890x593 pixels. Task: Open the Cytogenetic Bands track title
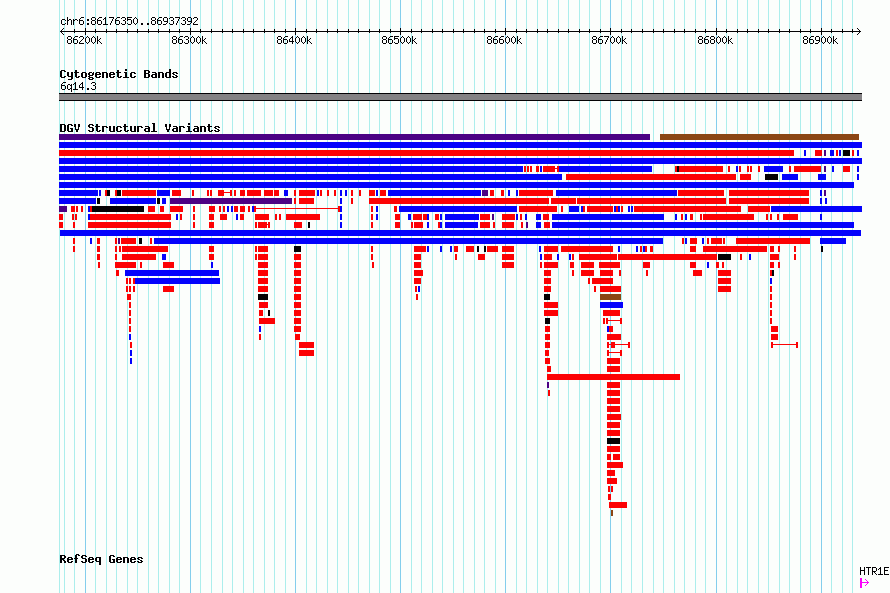[x=119, y=74]
